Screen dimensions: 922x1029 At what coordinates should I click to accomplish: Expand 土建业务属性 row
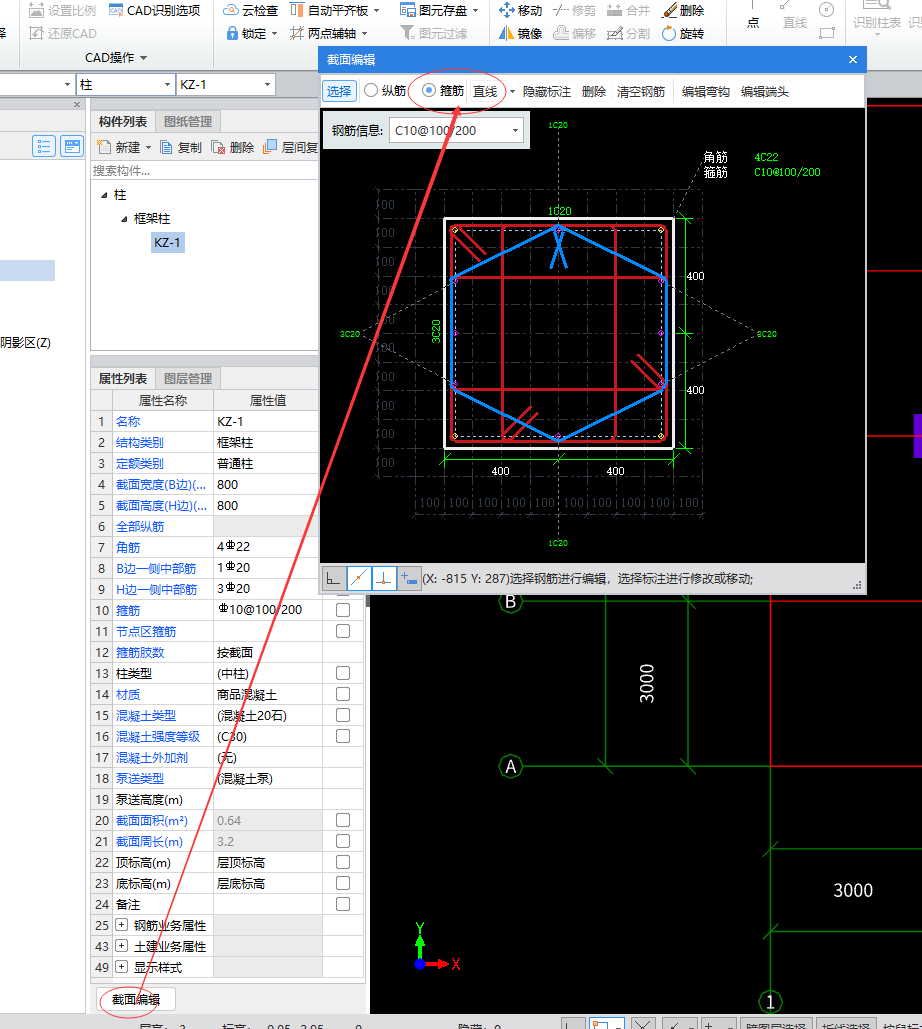click(x=121, y=946)
